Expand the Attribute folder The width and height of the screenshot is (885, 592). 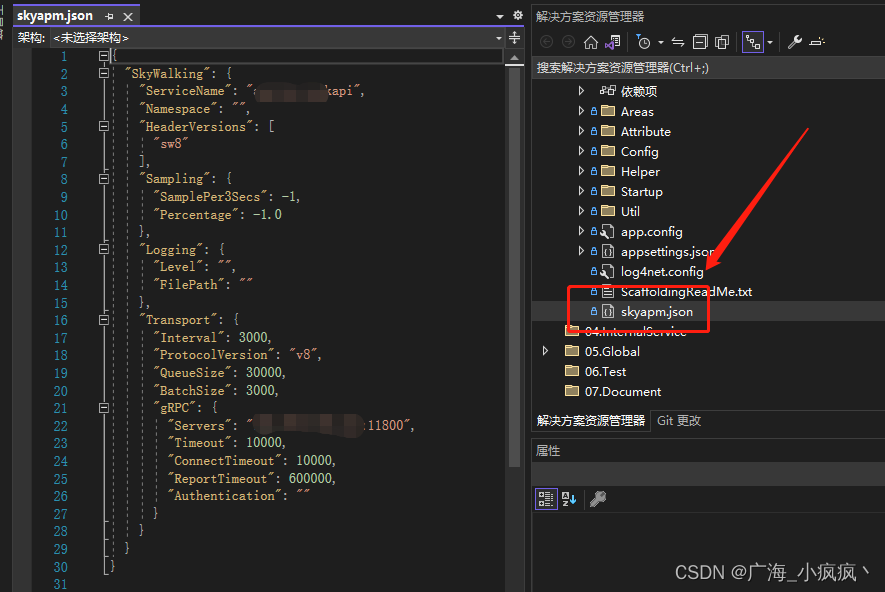pos(581,131)
